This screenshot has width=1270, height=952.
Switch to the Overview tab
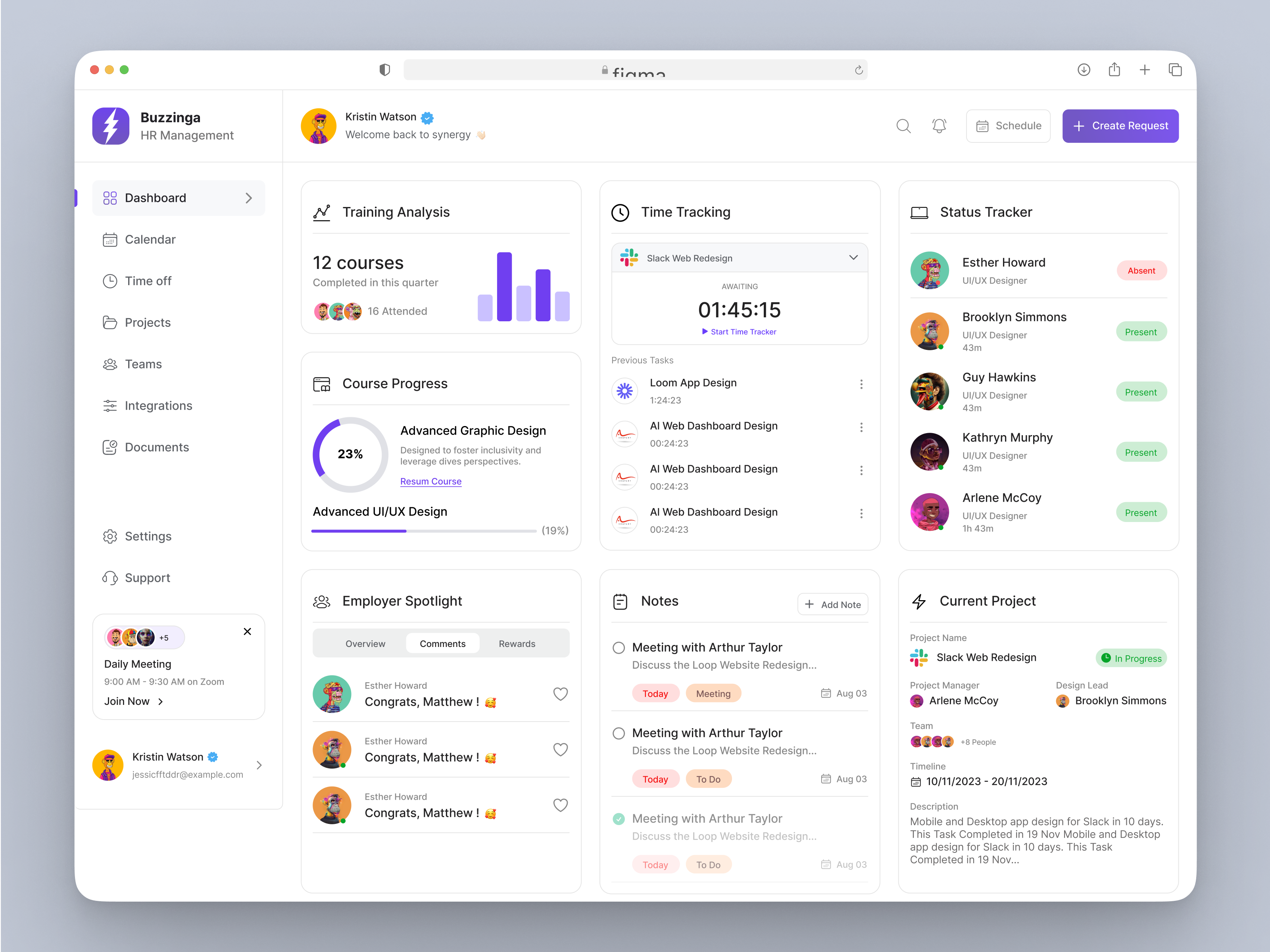coord(365,643)
